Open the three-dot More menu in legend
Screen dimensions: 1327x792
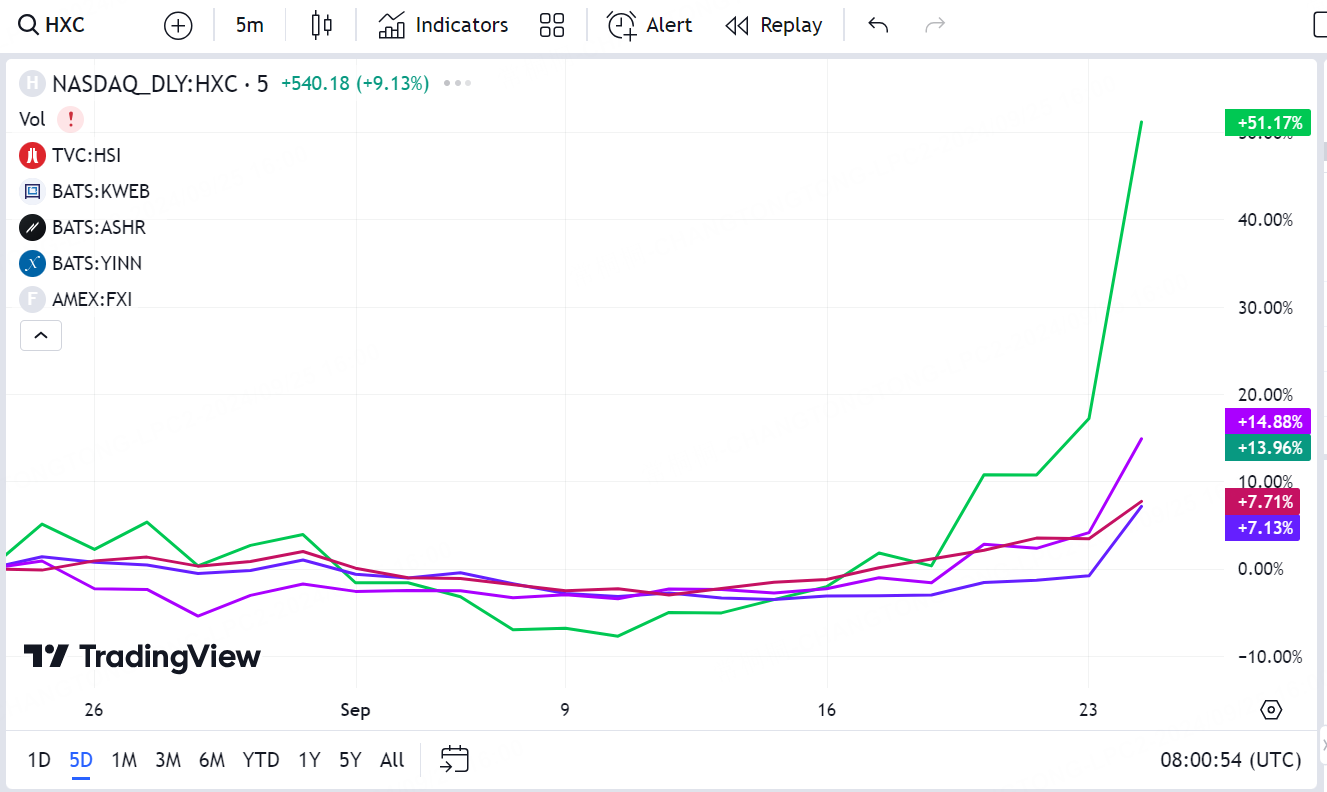pyautogui.click(x=457, y=84)
